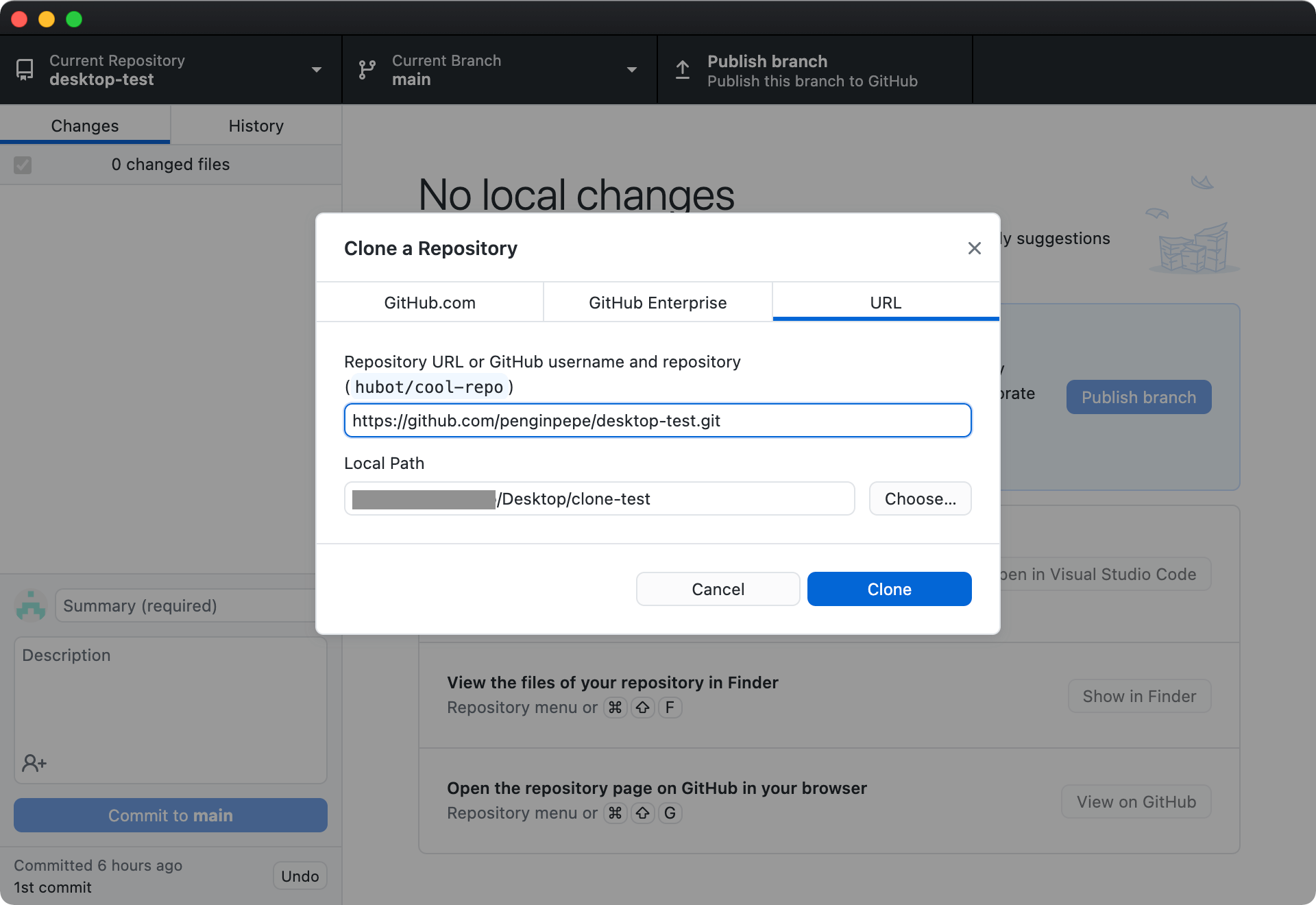The image size is (1316, 905).
Task: Click the 'Local Path' label
Action: coord(384,463)
